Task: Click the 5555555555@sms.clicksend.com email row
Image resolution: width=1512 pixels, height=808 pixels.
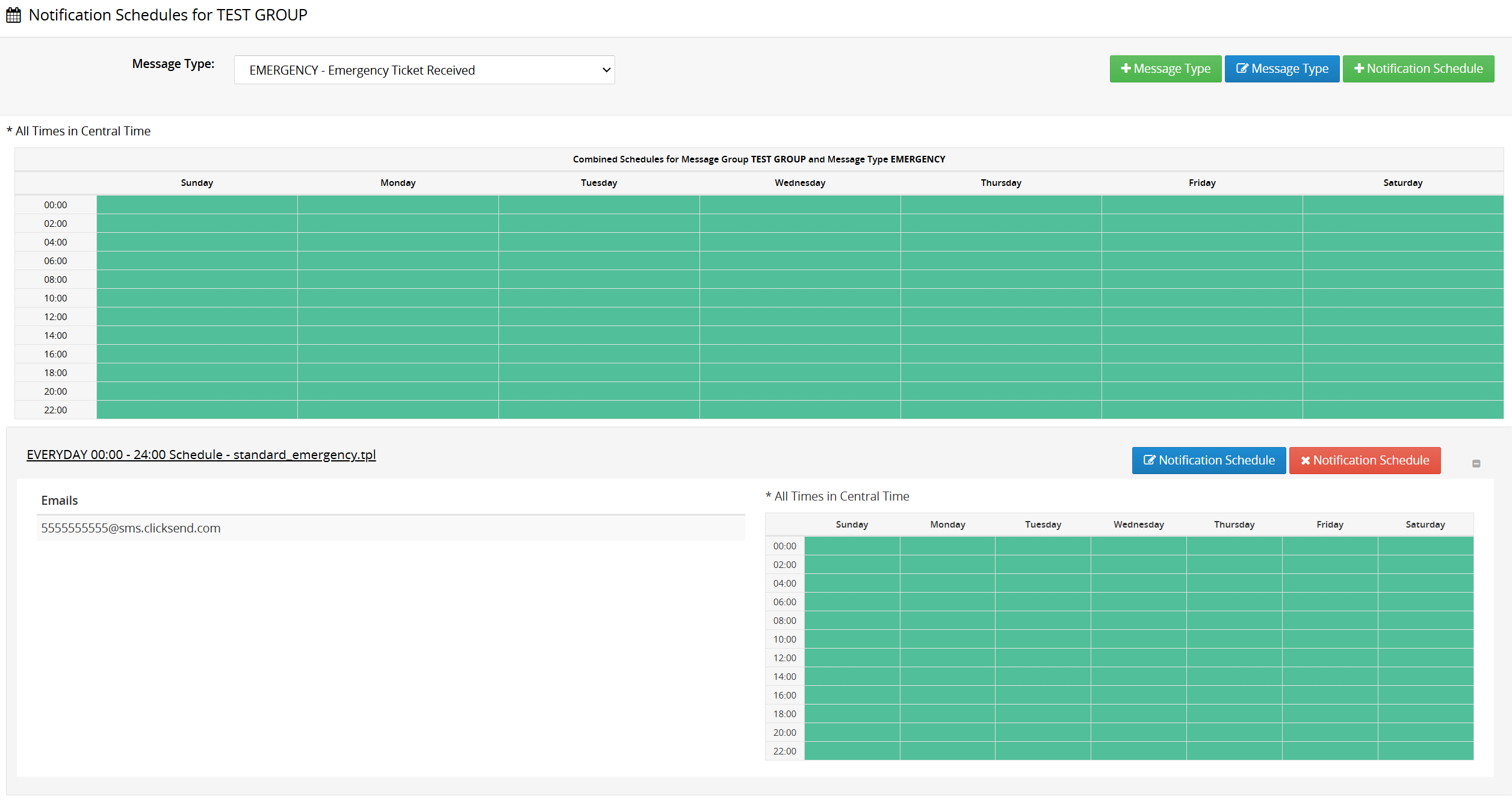Action: (x=391, y=528)
